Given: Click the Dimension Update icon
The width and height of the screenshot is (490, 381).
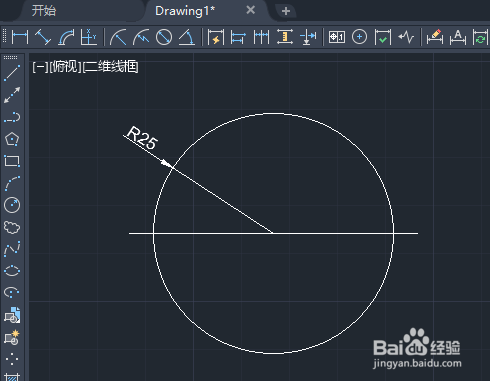Looking at the screenshot, I should pyautogui.click(x=480, y=37).
